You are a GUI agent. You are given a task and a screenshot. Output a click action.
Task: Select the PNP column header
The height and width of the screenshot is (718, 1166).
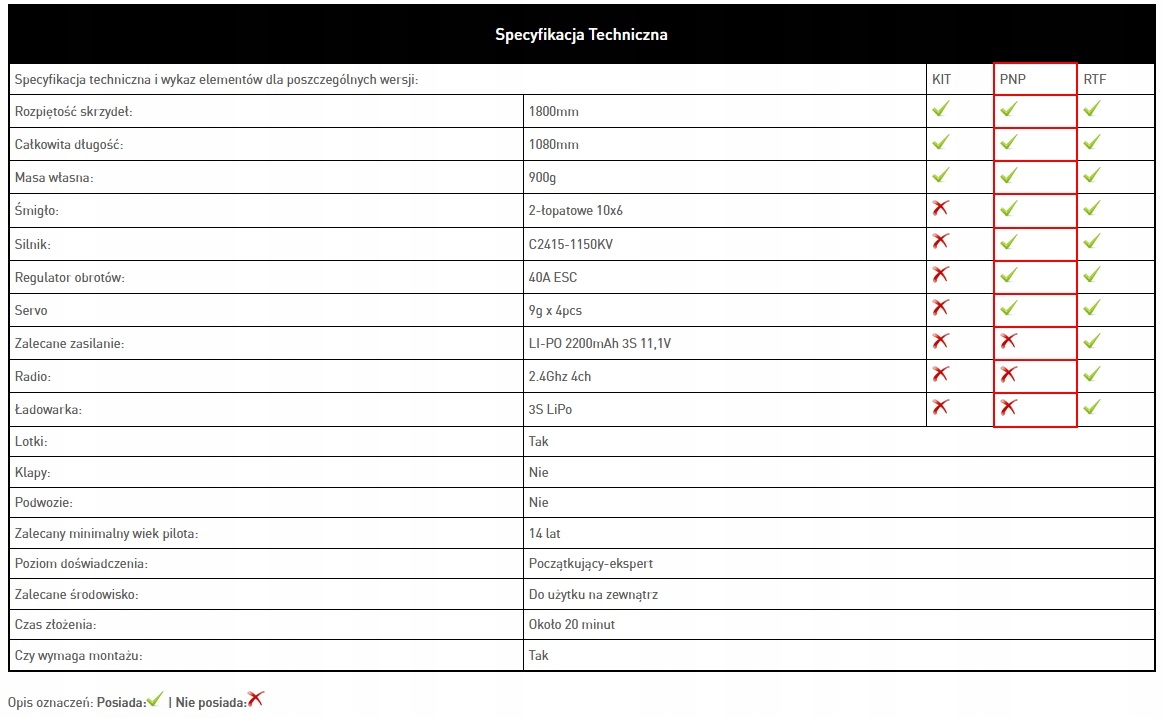(x=1013, y=79)
